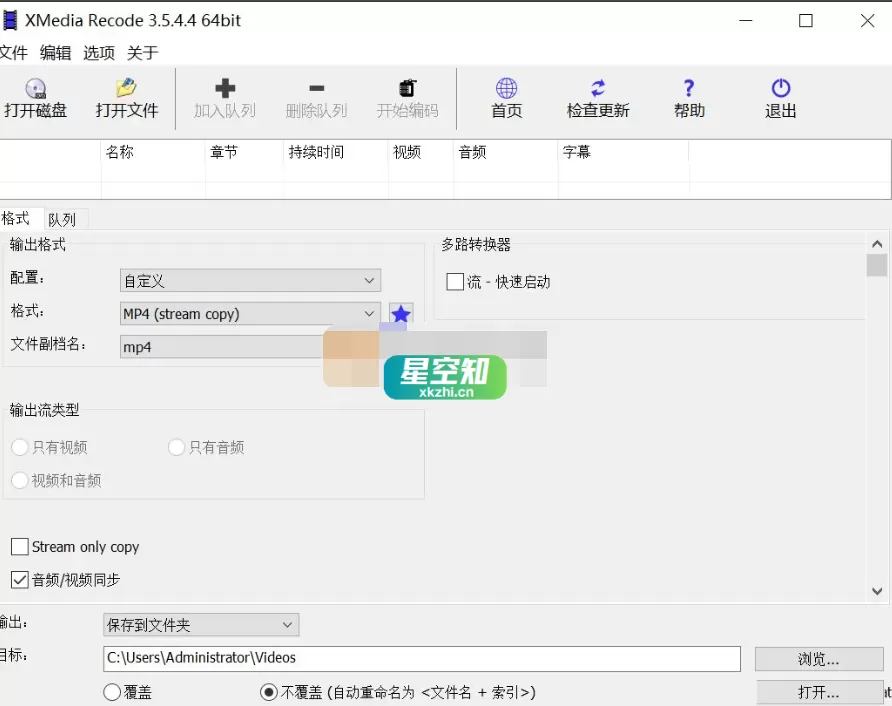Switch to the 队列 tab
Screen dimensions: 892x706
62,218
